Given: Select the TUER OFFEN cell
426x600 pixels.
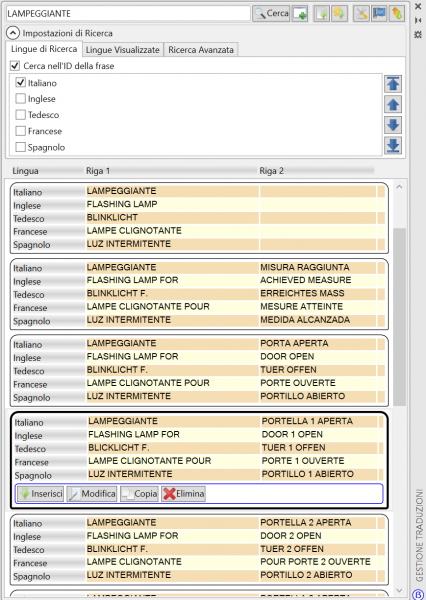Looking at the screenshot, I should (x=318, y=370).
